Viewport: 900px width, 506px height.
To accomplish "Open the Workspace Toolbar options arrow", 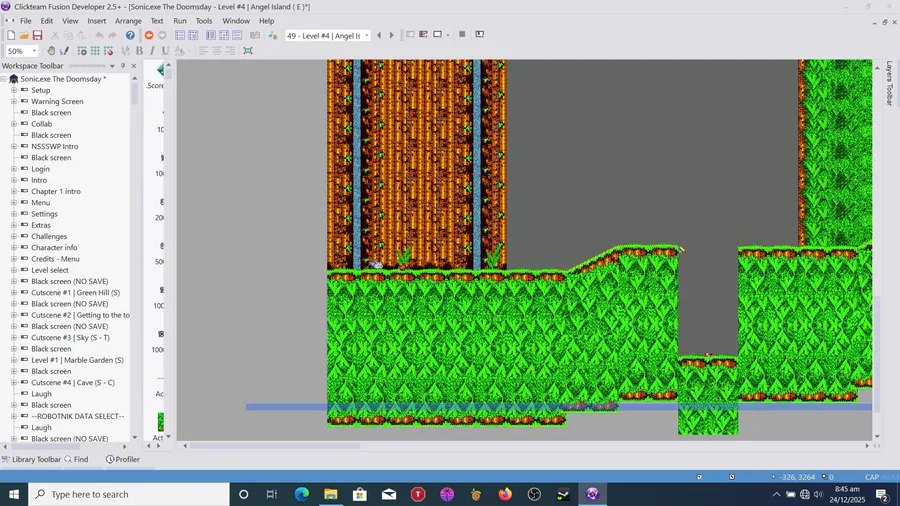I will pos(112,66).
